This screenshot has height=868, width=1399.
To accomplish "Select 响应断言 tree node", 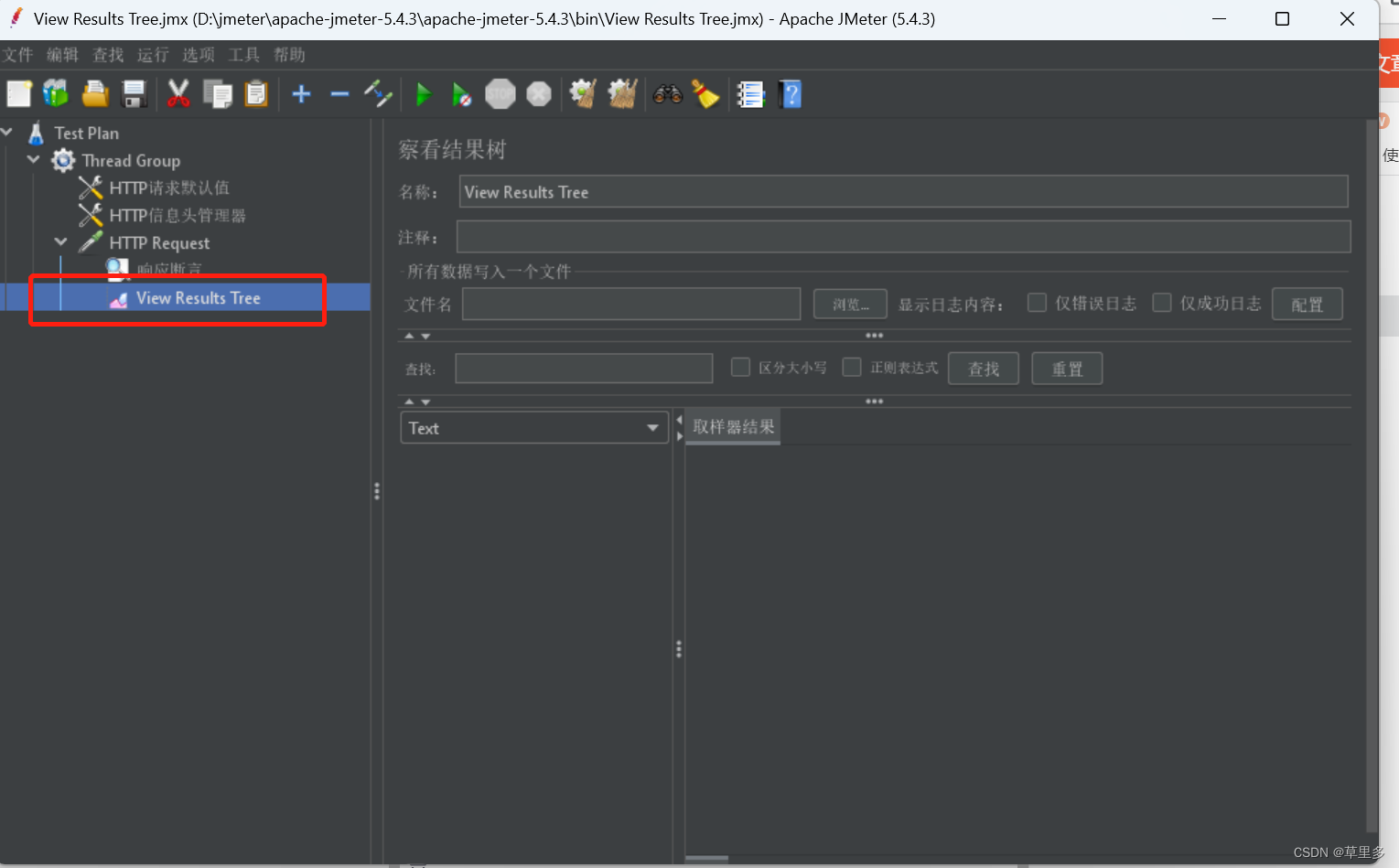I will (169, 269).
